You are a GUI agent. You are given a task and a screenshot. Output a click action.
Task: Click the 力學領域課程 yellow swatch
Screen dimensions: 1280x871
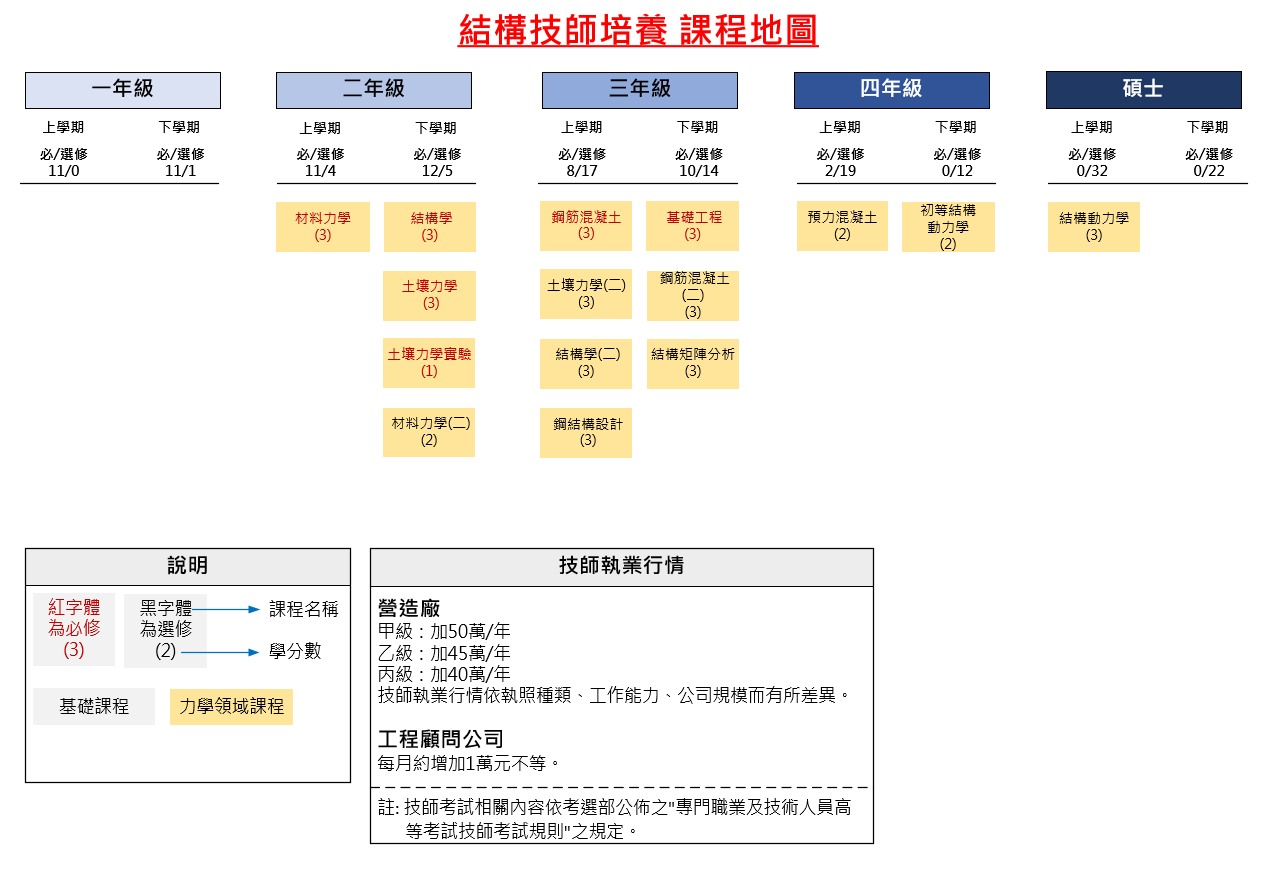pyautogui.click(x=230, y=707)
